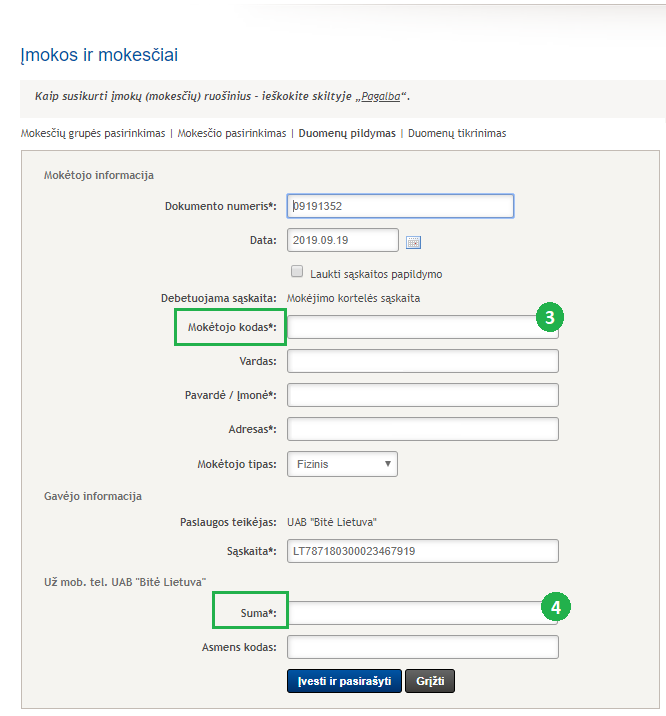
Task: Select the Duomenų pildymas step
Action: coord(347,133)
